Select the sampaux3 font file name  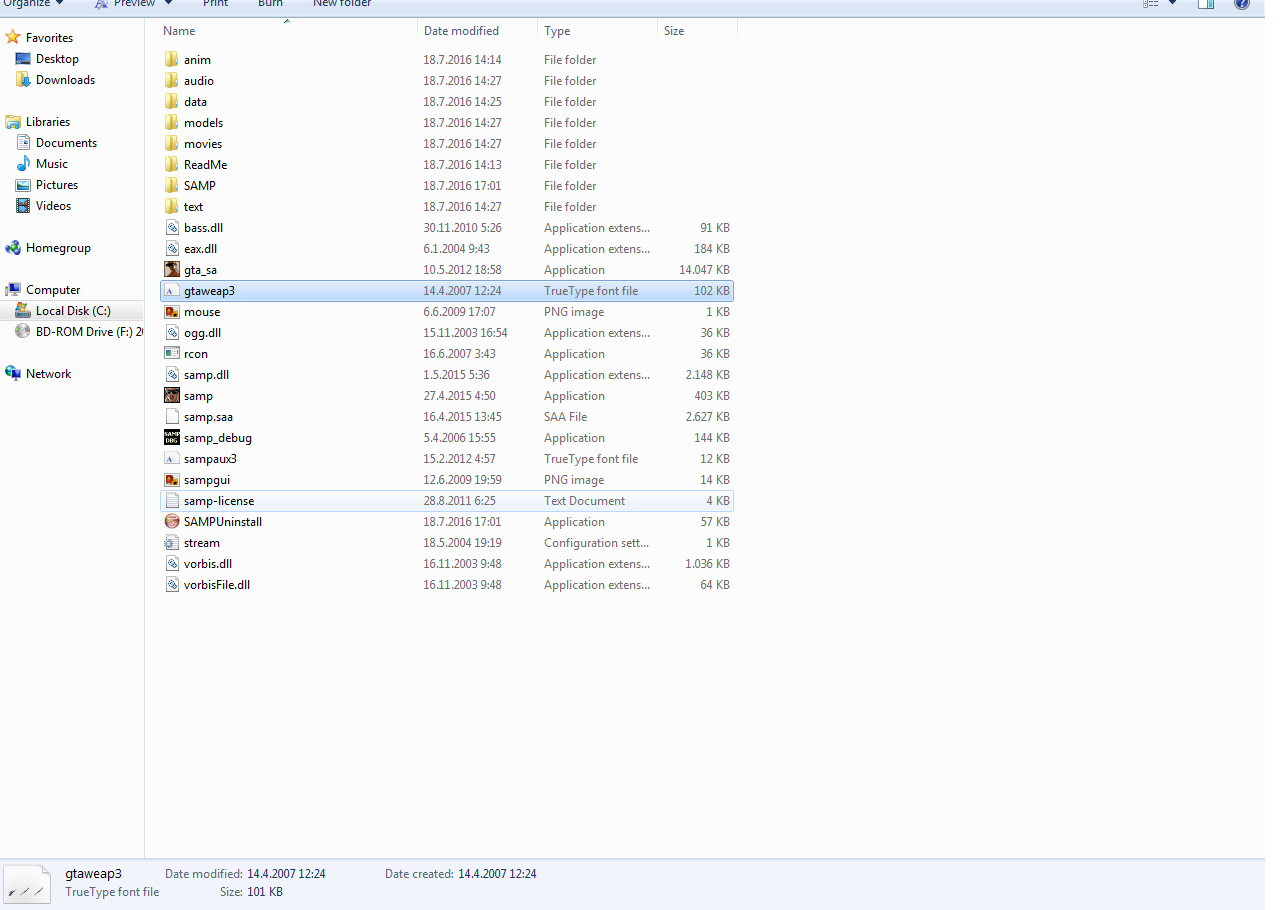210,459
